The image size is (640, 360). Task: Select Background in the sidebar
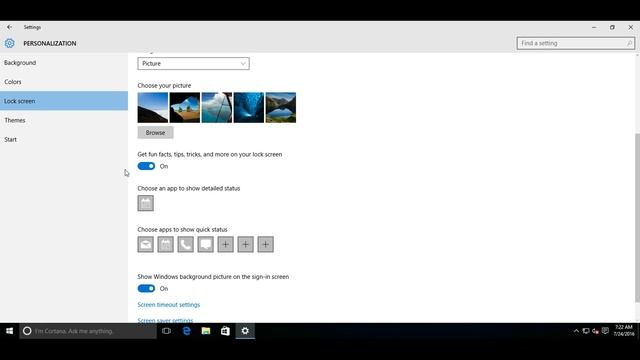[x=64, y=63]
